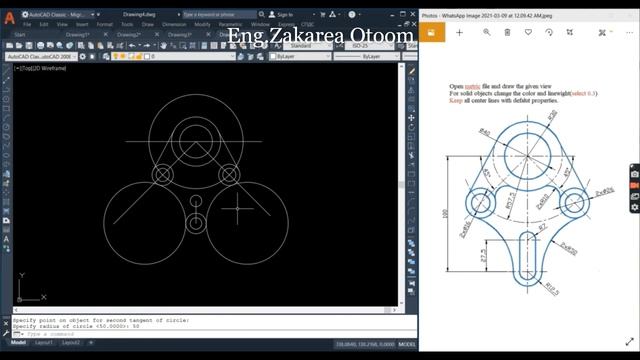640x360 pixels.
Task: Click the Photos delete trash icon
Action: (507, 32)
